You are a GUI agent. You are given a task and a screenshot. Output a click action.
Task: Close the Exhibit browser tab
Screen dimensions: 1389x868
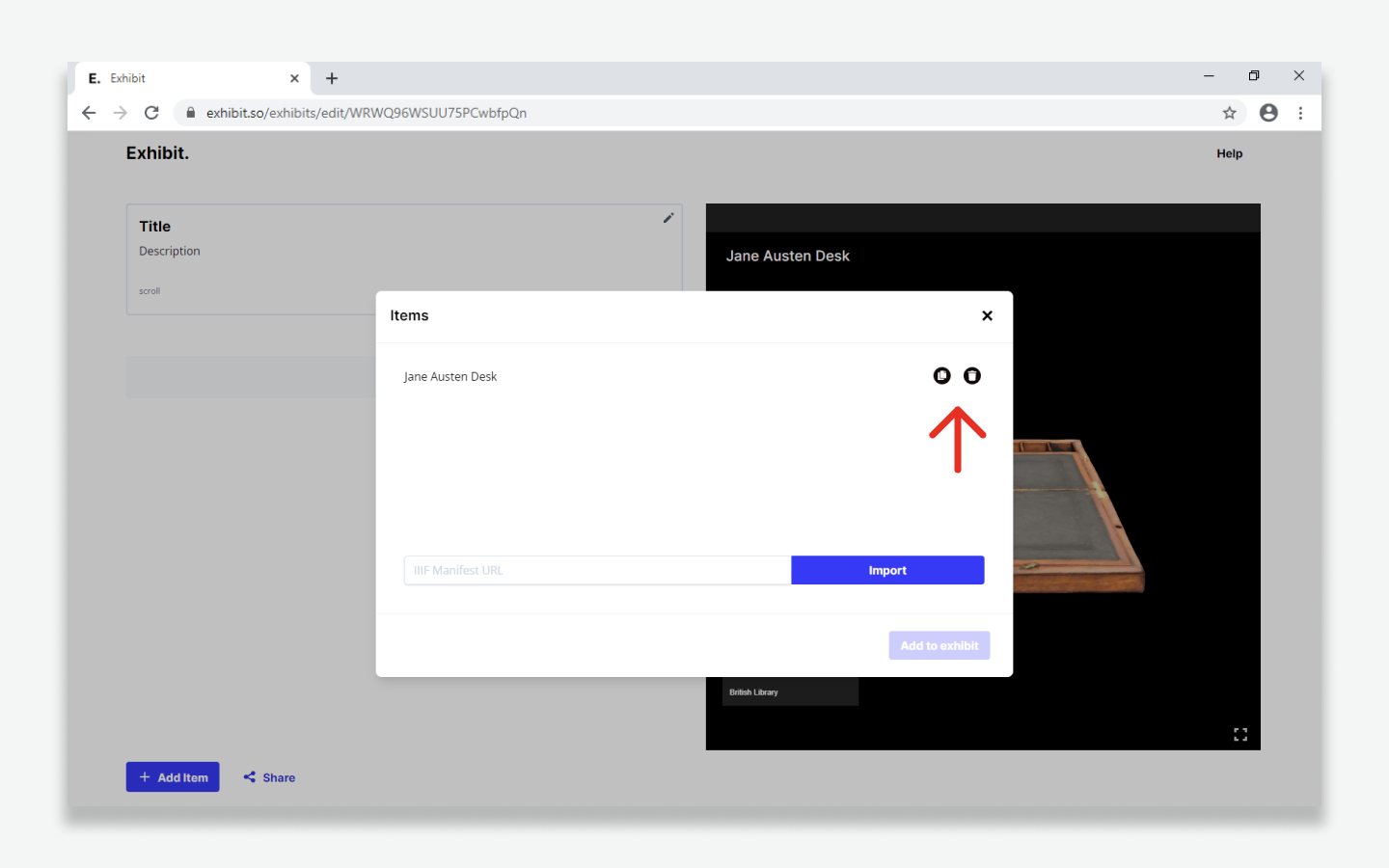click(294, 78)
